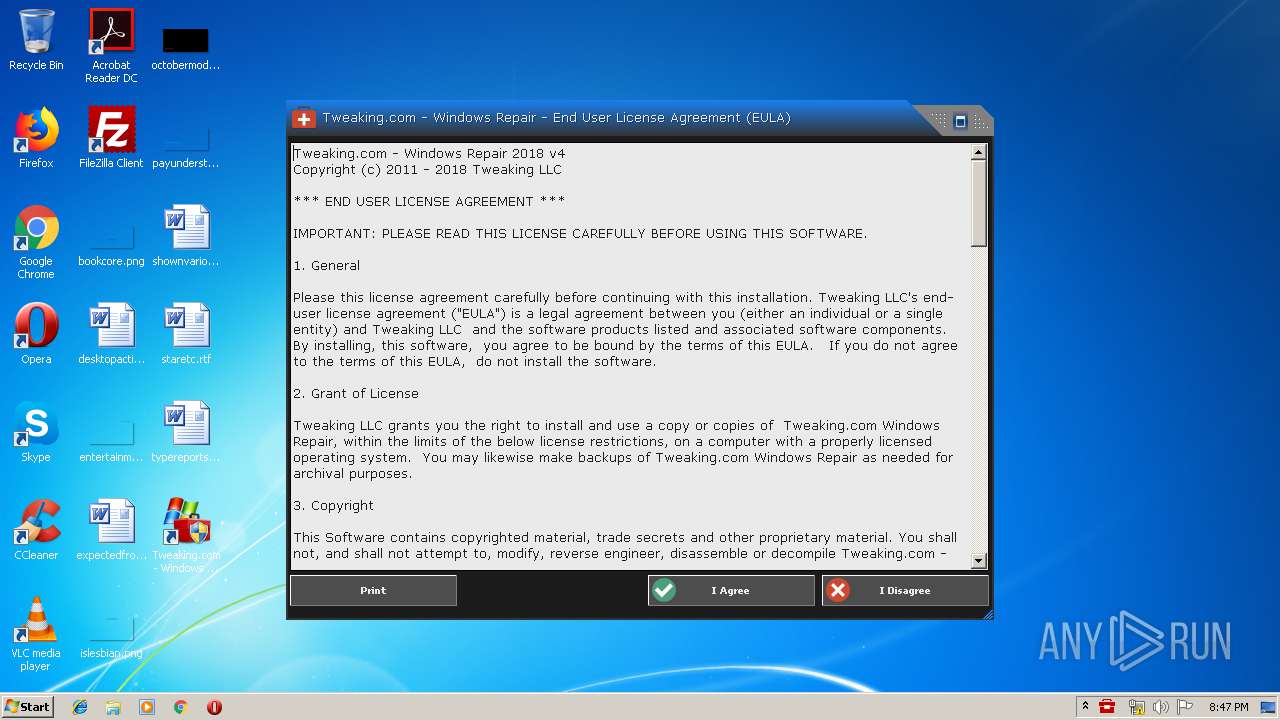
Task: Open Action Center flag icon
Action: pyautogui.click(x=1186, y=707)
